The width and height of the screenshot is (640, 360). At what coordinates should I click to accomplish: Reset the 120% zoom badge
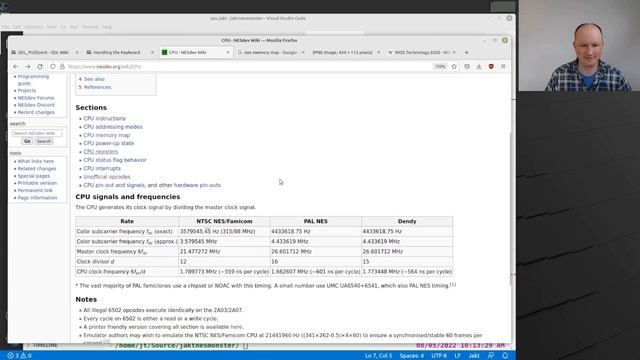pyautogui.click(x=440, y=67)
